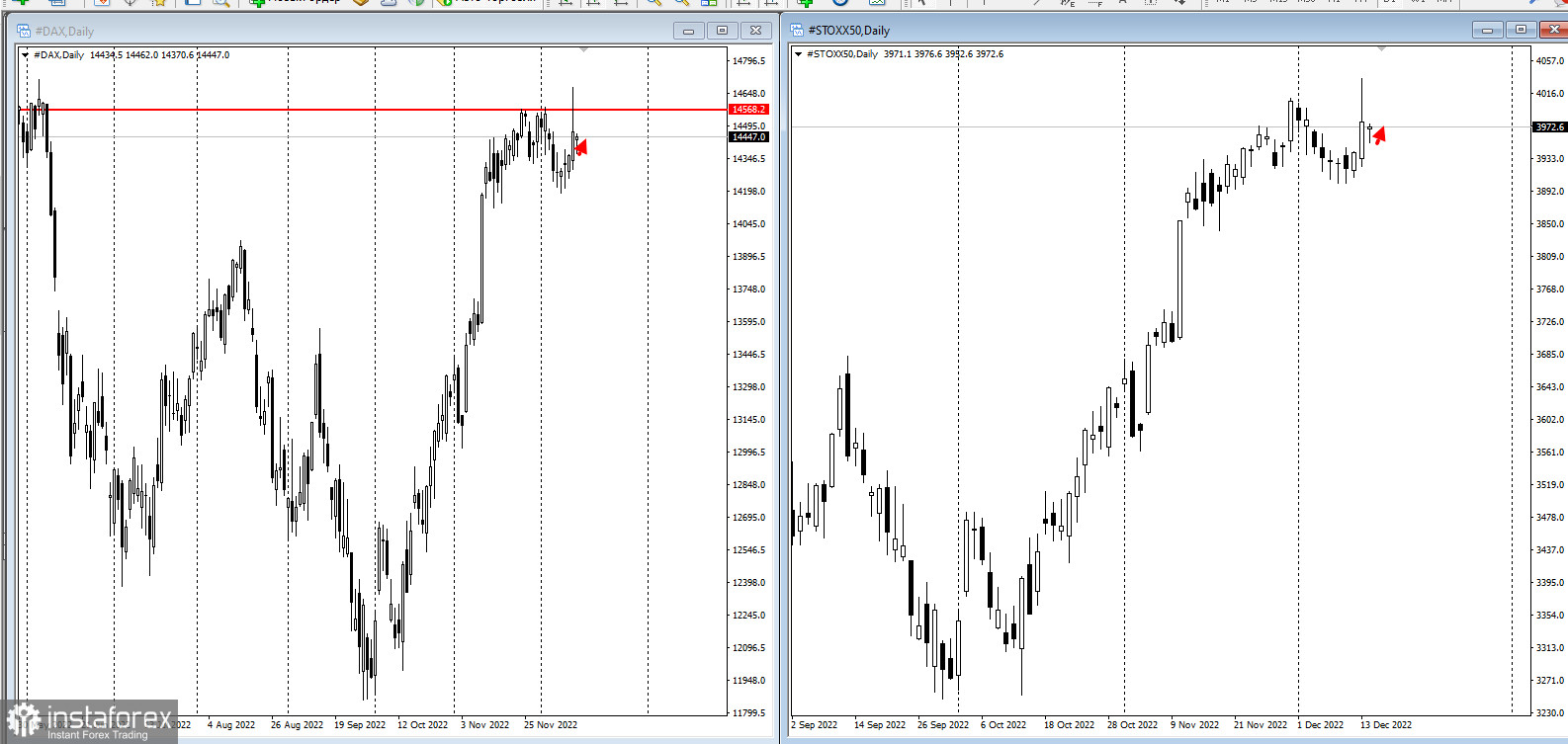This screenshot has width=1568, height=744.
Task: Click the 4057.0 price axis label
Action: tap(1549, 61)
